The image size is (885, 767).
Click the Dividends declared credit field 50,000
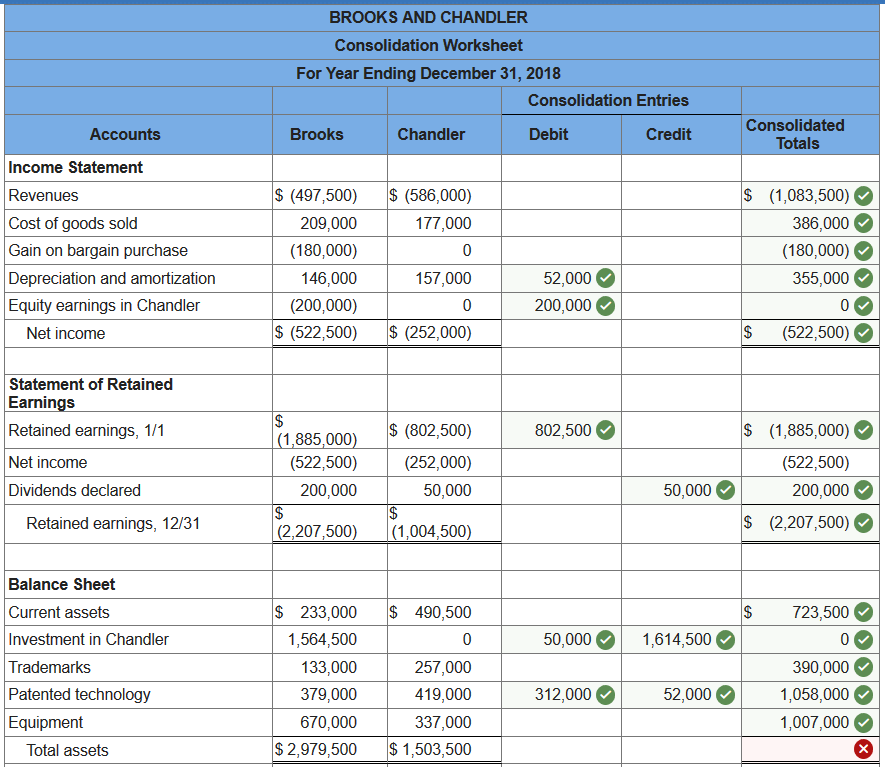pos(681,490)
